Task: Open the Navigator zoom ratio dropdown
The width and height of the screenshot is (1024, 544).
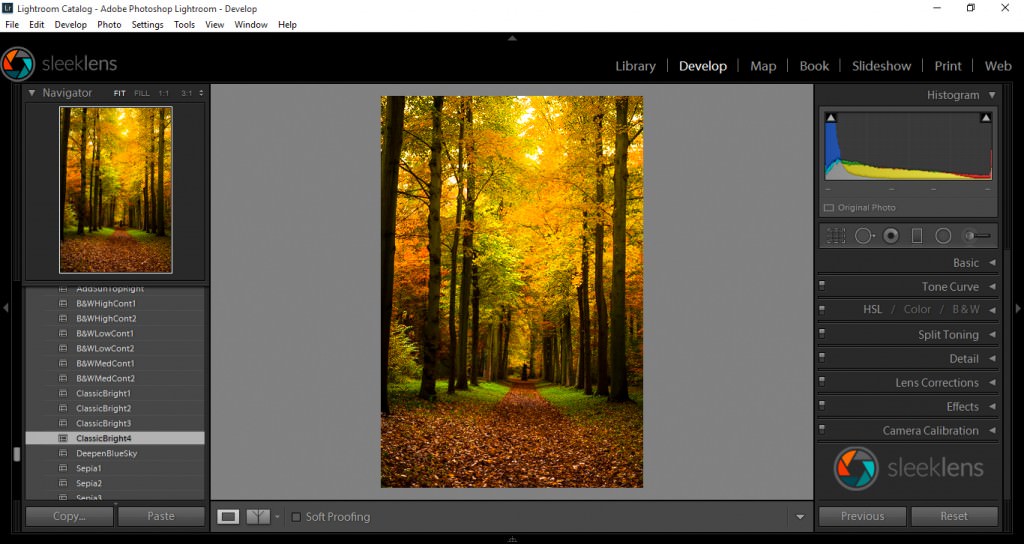Action: click(x=201, y=93)
